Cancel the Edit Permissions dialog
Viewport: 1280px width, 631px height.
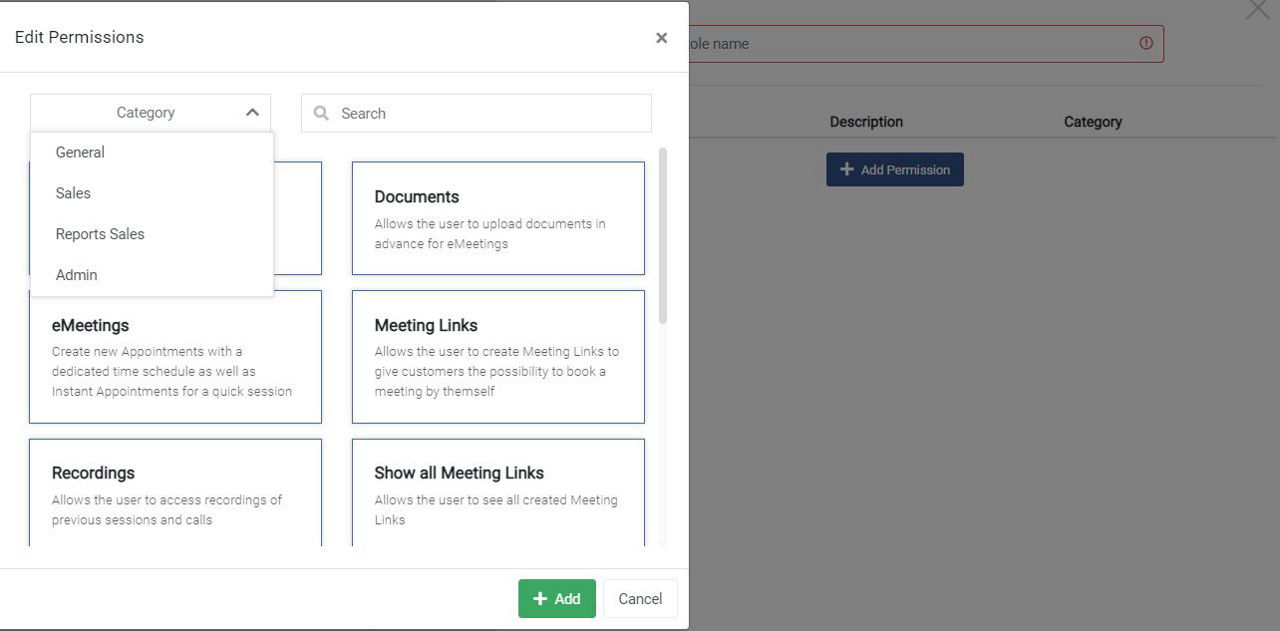coord(640,599)
